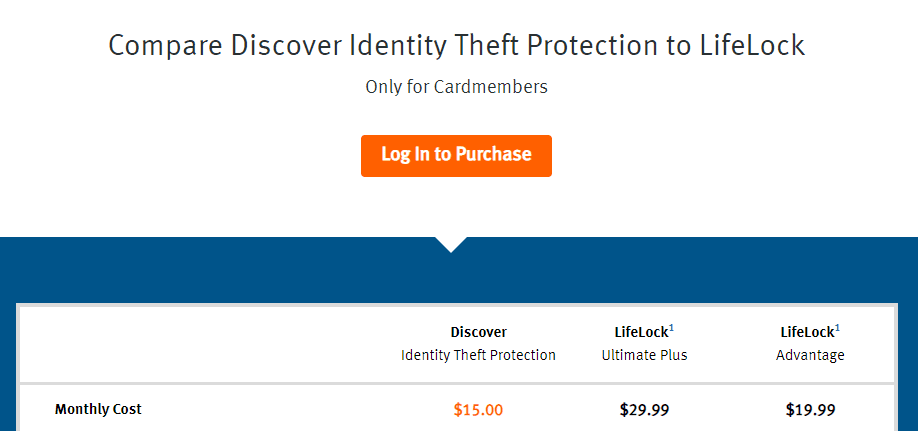Click the Log In to Purchase button

(456, 156)
